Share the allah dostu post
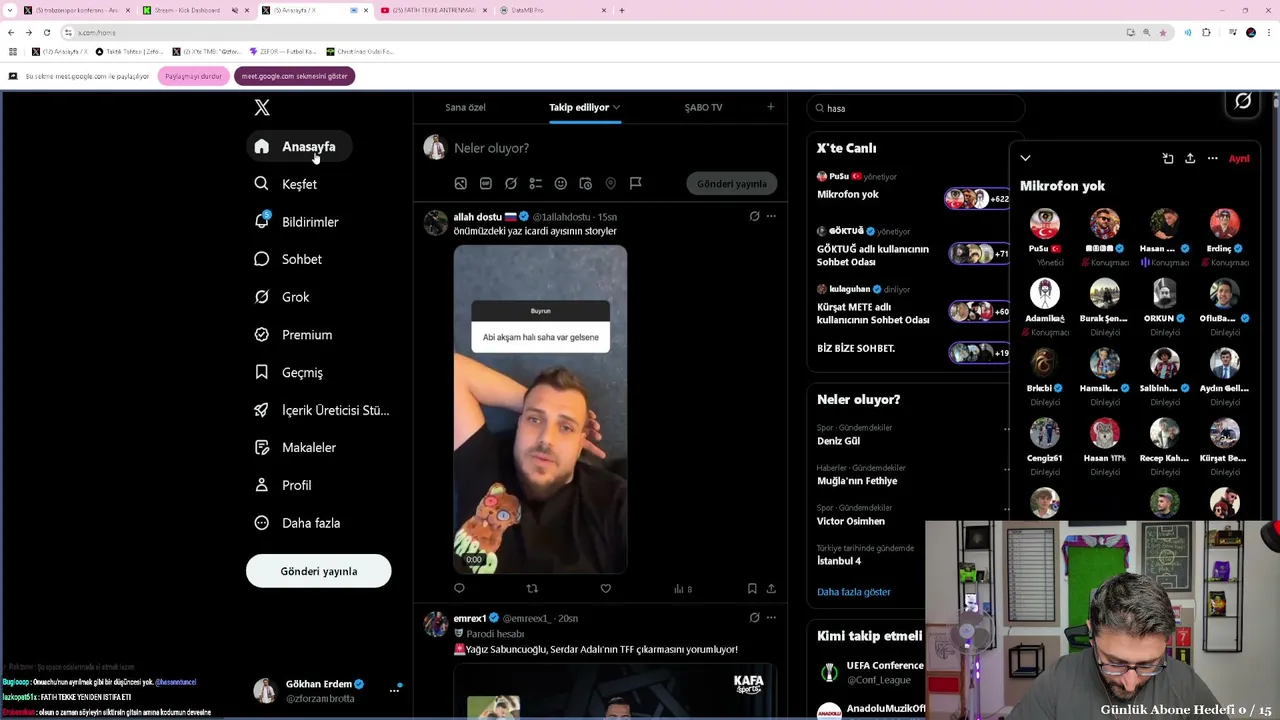The width and height of the screenshot is (1280, 720). pyautogui.click(x=771, y=589)
